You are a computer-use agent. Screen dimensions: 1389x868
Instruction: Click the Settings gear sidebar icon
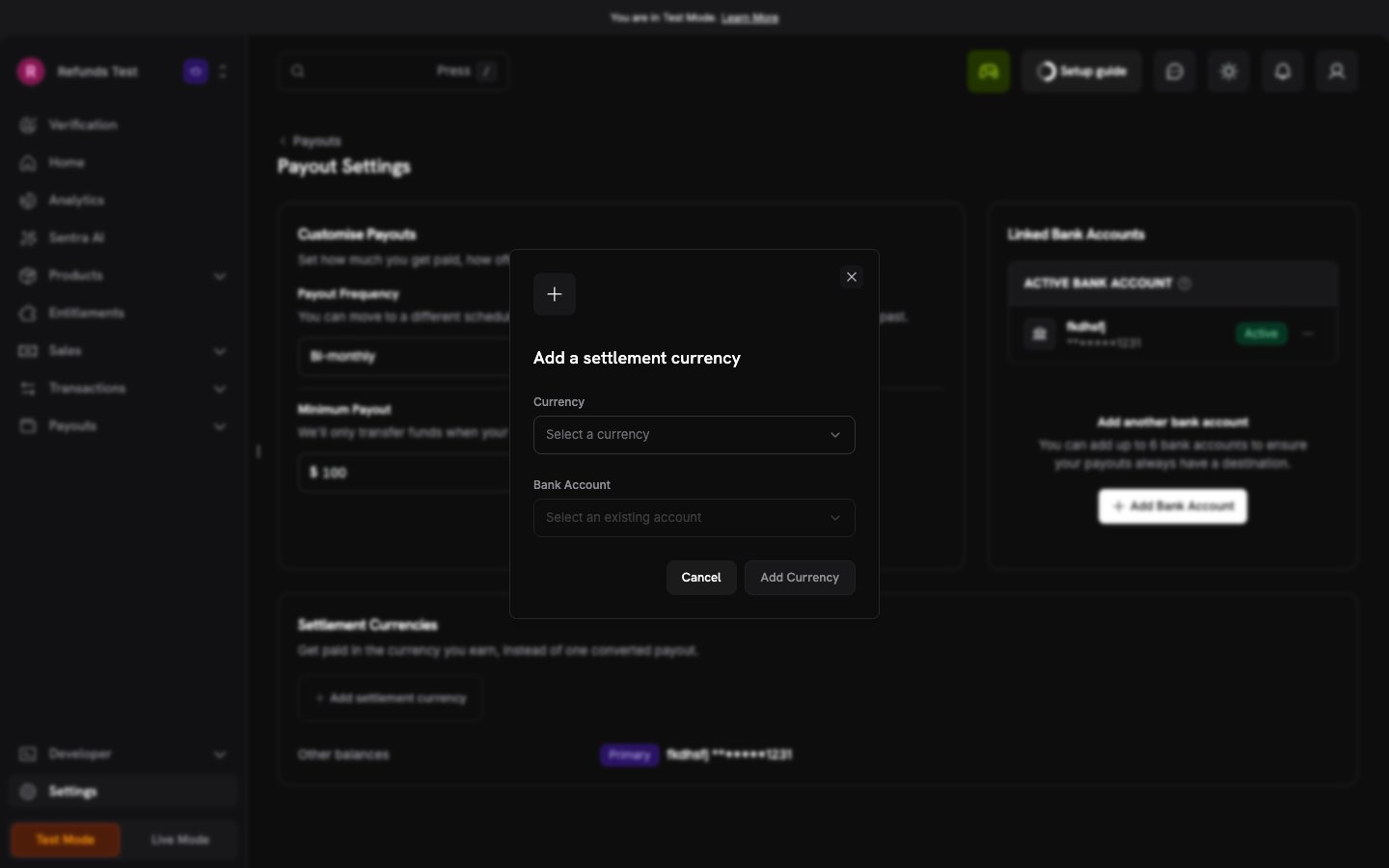click(28, 792)
